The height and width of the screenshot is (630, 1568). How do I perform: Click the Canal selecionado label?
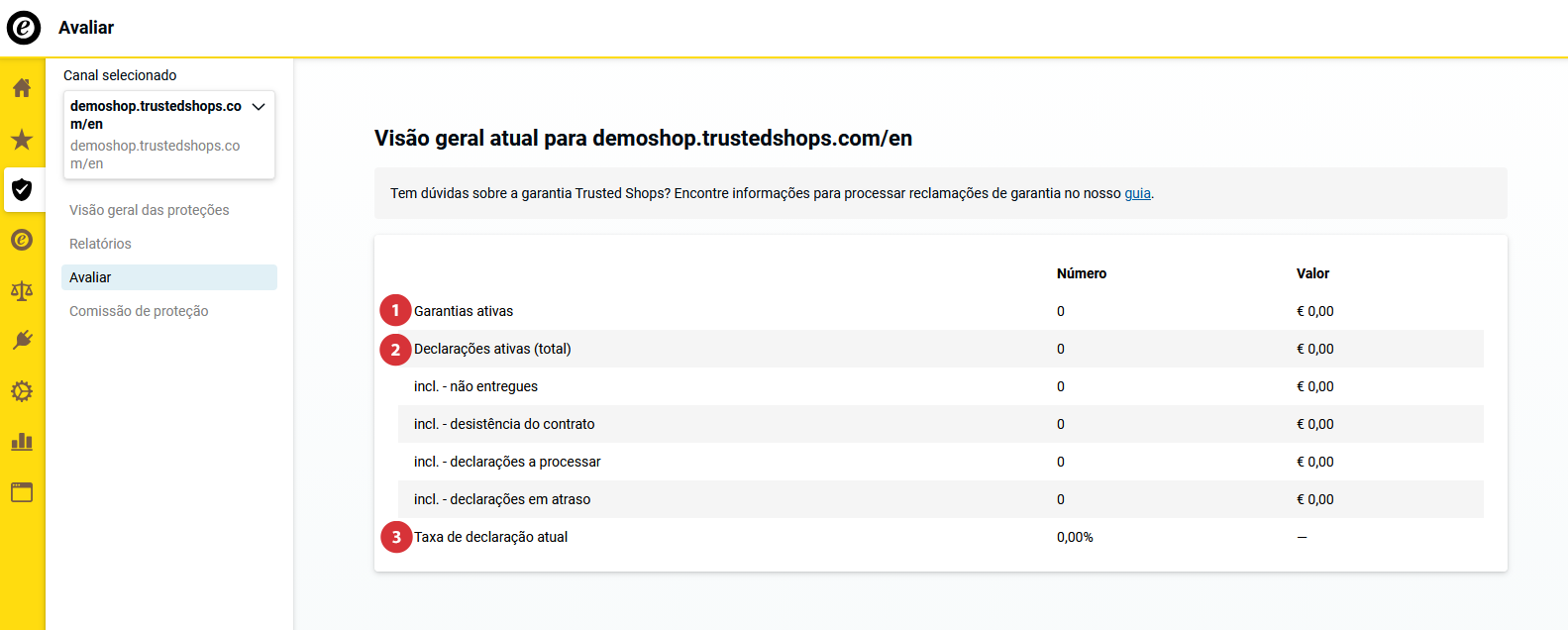tap(120, 75)
